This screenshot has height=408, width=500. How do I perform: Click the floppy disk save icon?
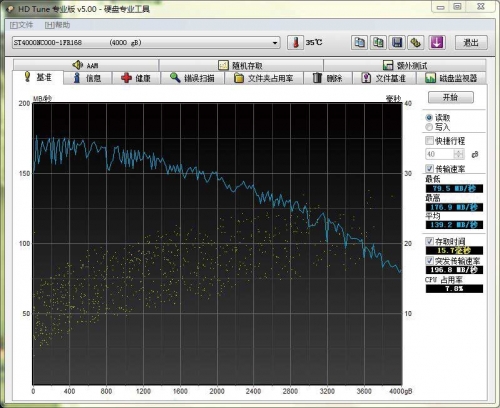pos(397,43)
